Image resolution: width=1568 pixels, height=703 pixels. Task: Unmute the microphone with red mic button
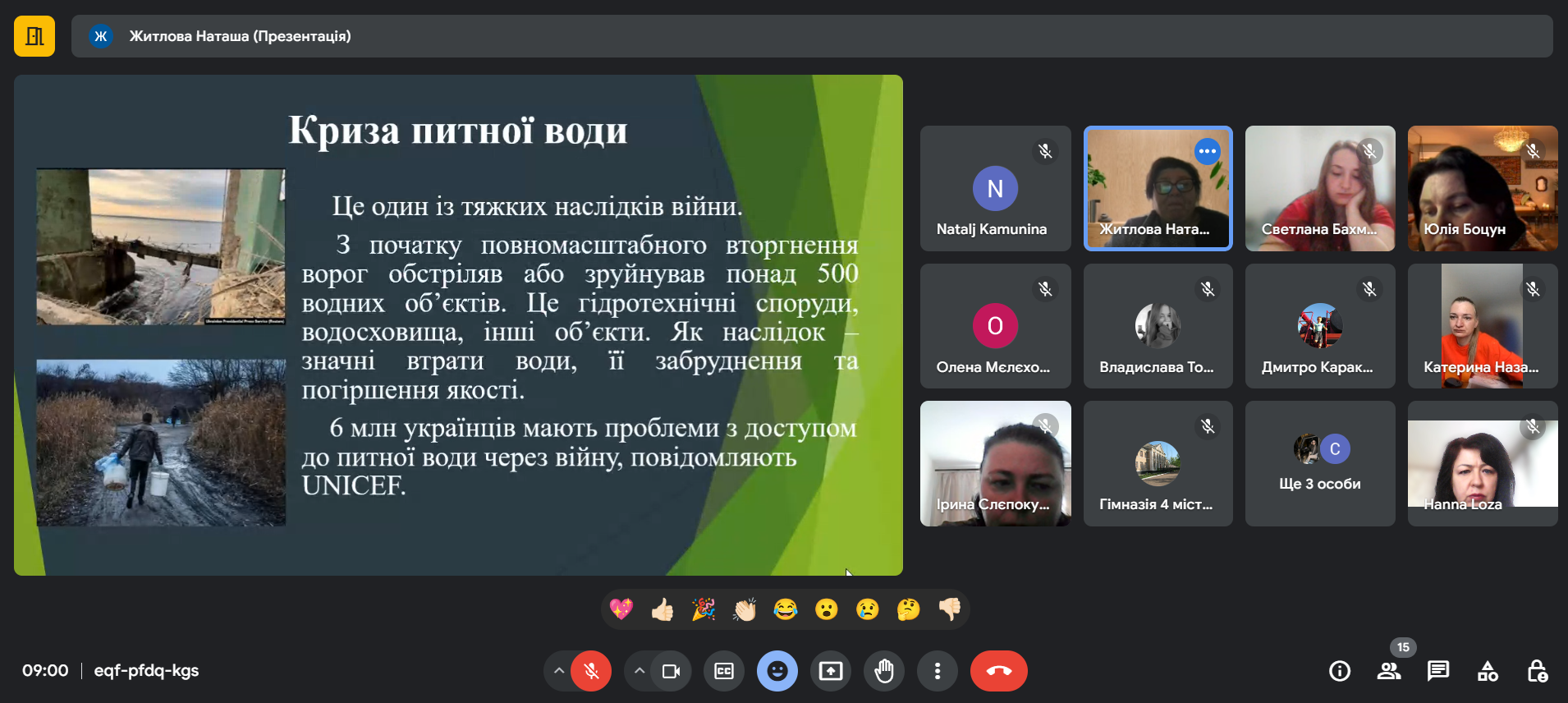tap(591, 671)
